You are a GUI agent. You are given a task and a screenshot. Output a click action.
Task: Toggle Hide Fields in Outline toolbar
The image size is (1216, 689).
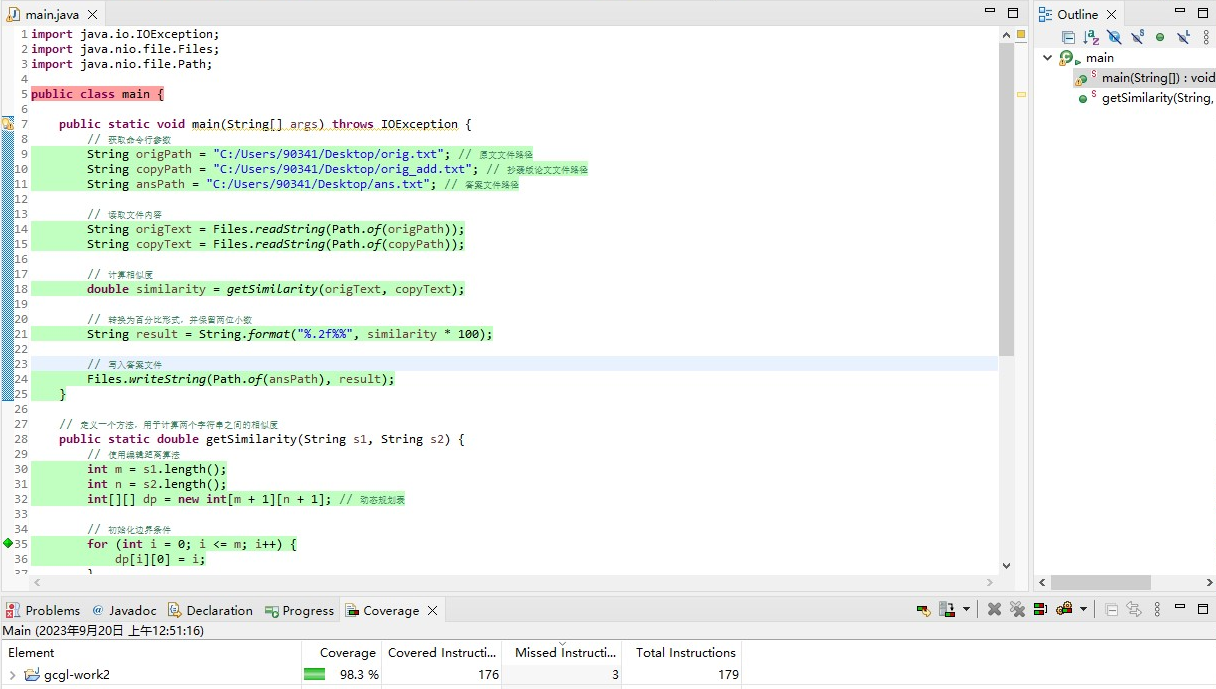(x=1114, y=37)
